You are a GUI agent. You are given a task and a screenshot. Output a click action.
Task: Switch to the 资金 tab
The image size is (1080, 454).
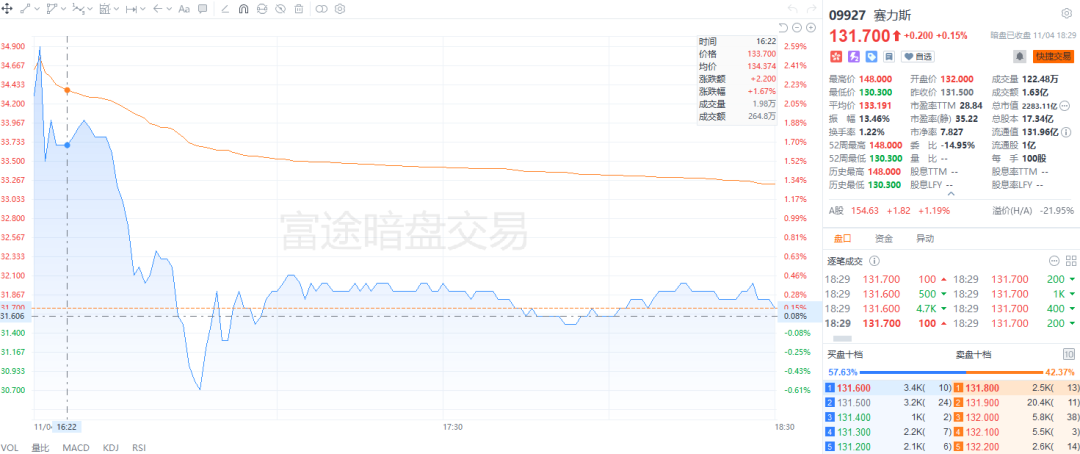coord(884,238)
